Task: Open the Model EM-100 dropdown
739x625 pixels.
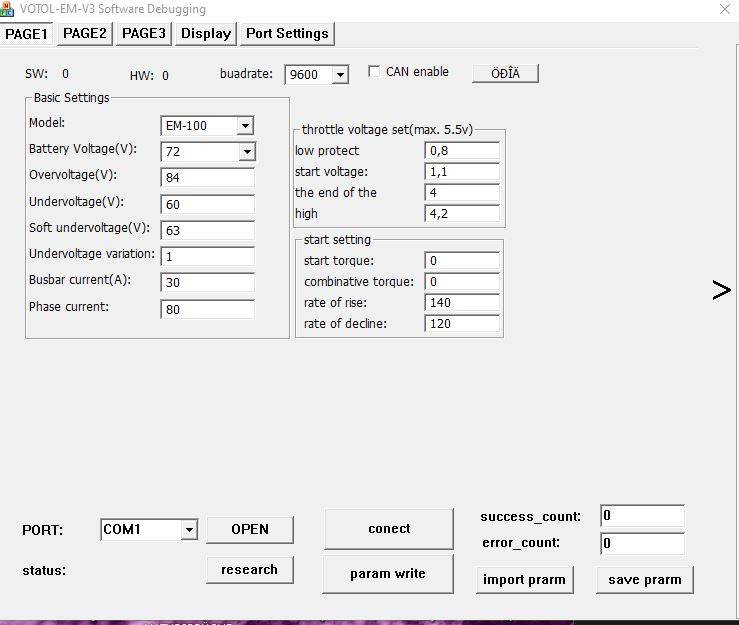Action: 245,126
